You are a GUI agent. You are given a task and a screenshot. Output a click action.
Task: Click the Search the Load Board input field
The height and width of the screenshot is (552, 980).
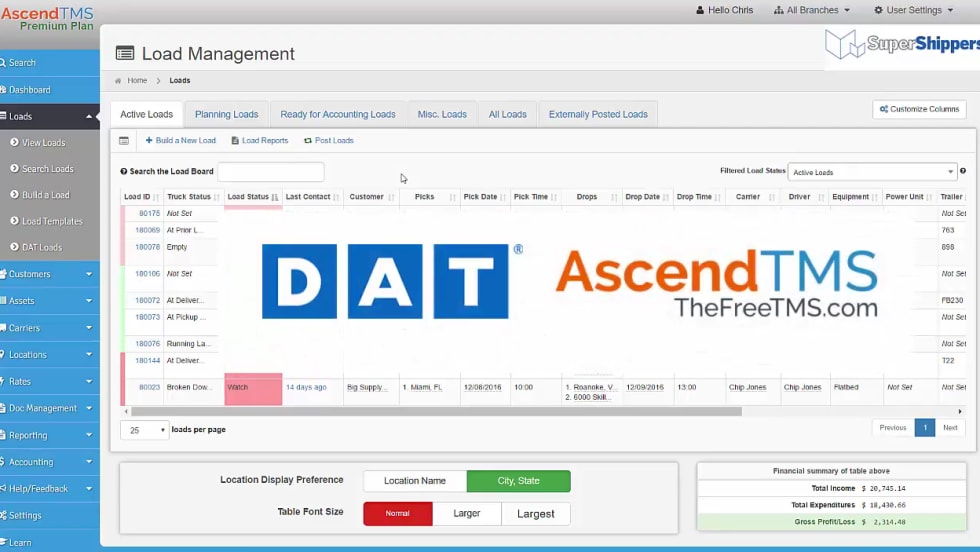coord(270,172)
